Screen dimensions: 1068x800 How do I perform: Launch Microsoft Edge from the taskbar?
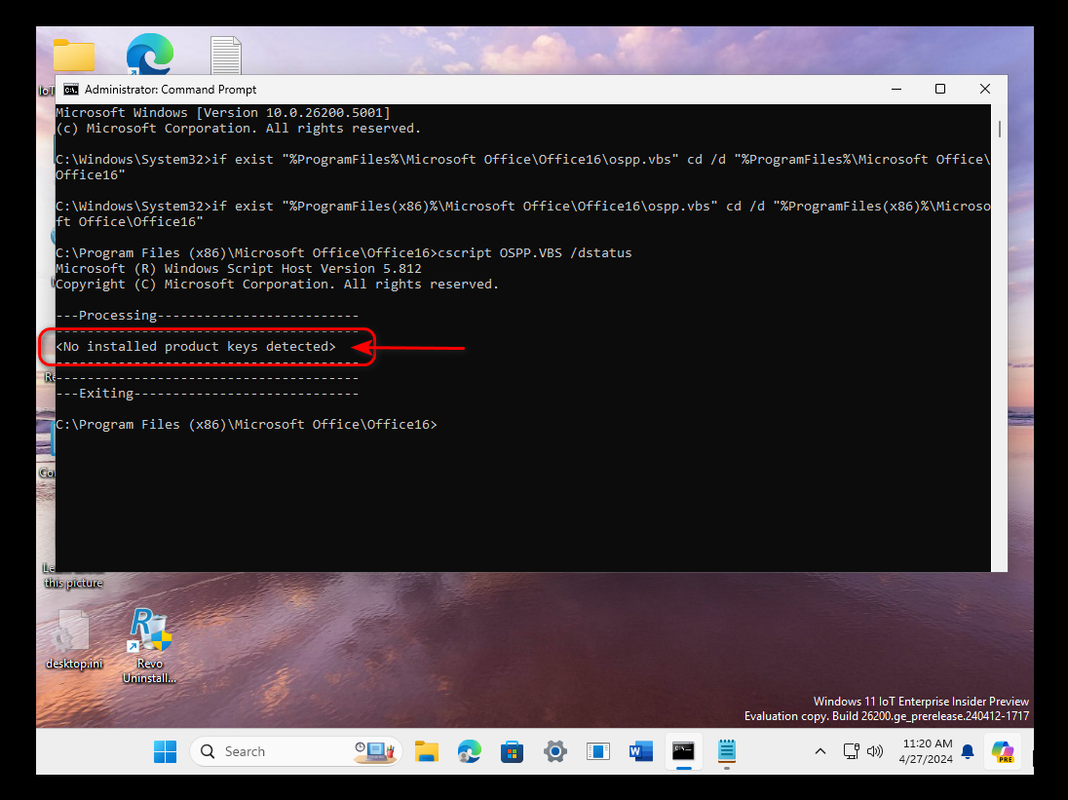(469, 752)
